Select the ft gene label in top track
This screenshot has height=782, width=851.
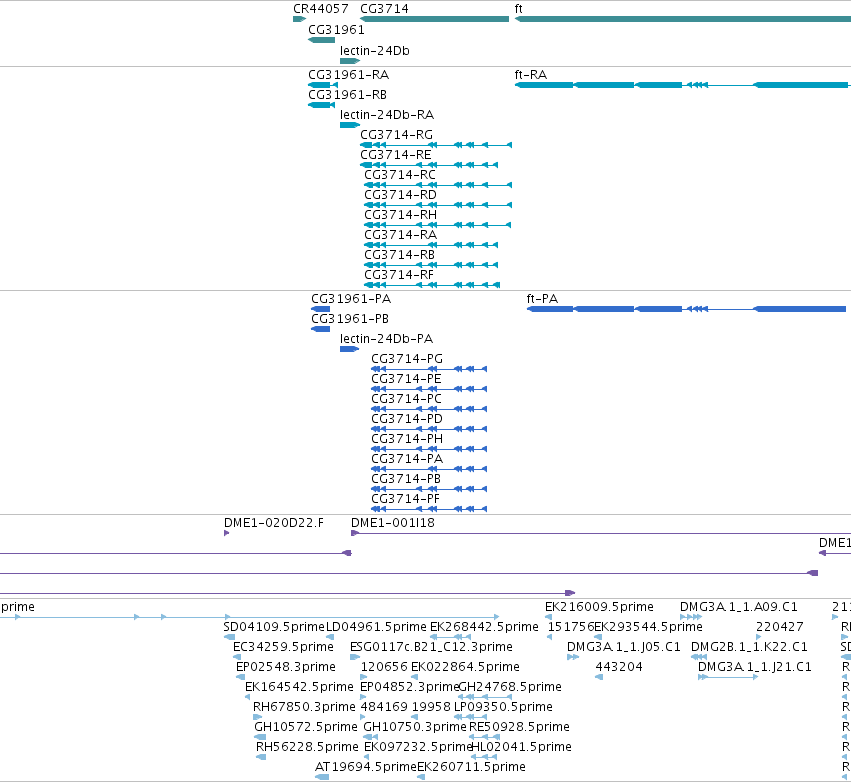coord(518,9)
